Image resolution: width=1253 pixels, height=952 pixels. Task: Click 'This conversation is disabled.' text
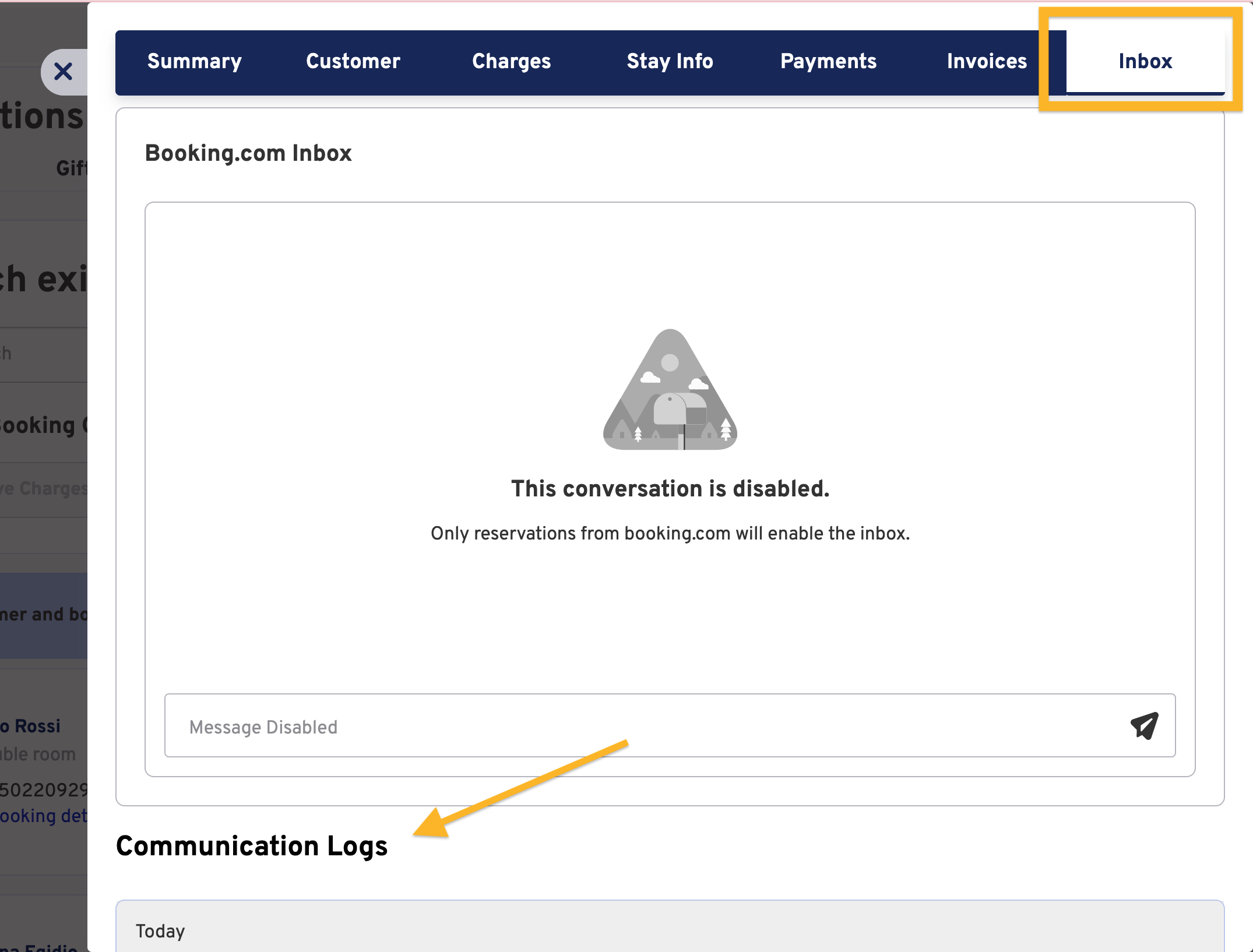tap(670, 489)
